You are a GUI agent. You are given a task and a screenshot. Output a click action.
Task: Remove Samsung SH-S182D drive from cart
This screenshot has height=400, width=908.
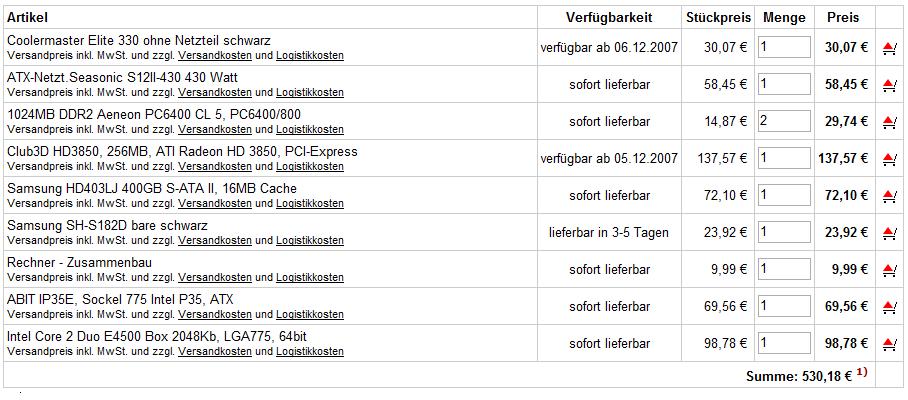pyautogui.click(x=889, y=233)
